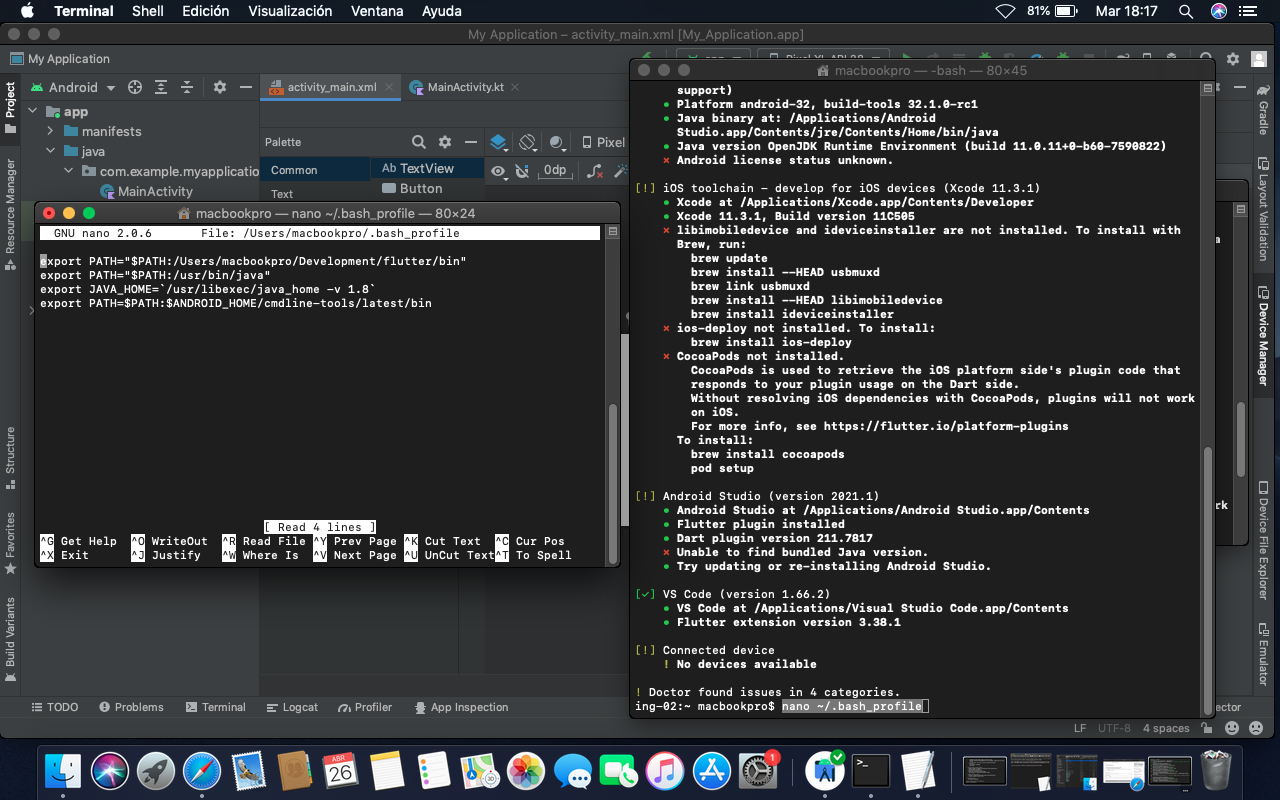Open App Store from the Dock
Screen dimensions: 1280x800
pyautogui.click(x=713, y=771)
